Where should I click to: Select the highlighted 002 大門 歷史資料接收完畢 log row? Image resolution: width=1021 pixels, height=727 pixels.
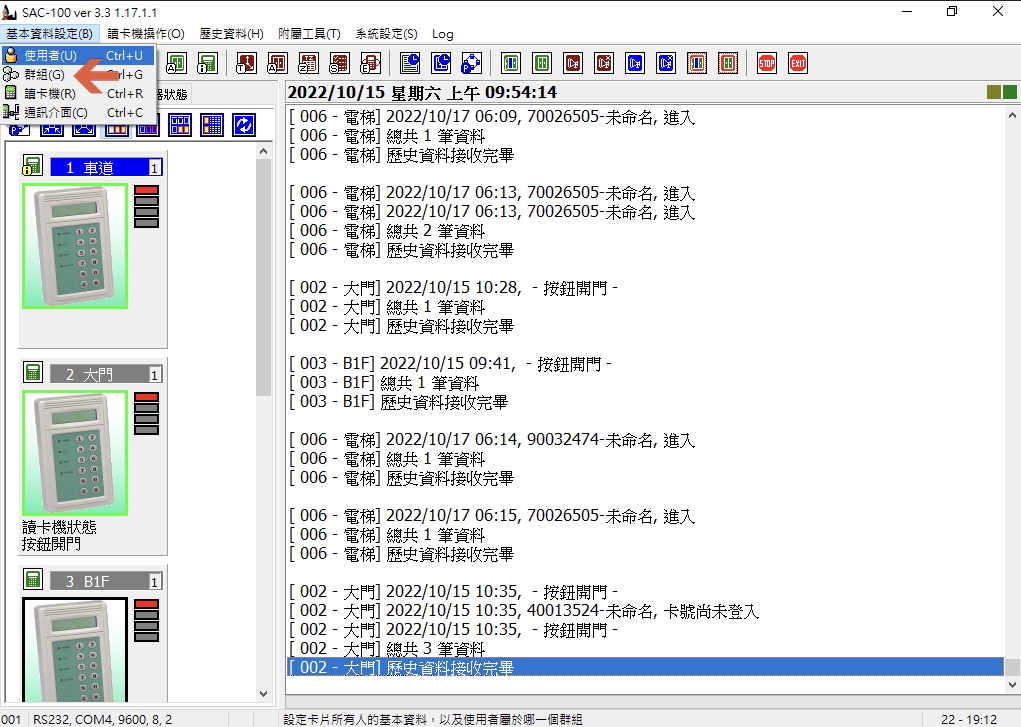tap(645, 667)
